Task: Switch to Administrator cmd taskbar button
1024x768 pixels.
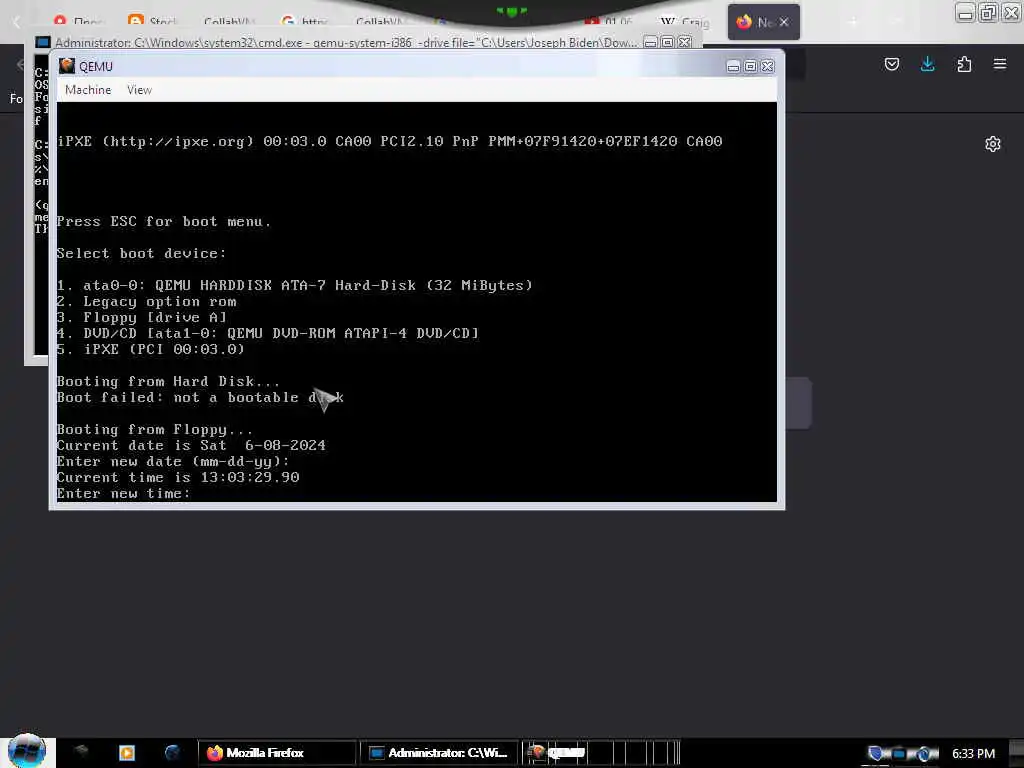Action: (x=439, y=753)
